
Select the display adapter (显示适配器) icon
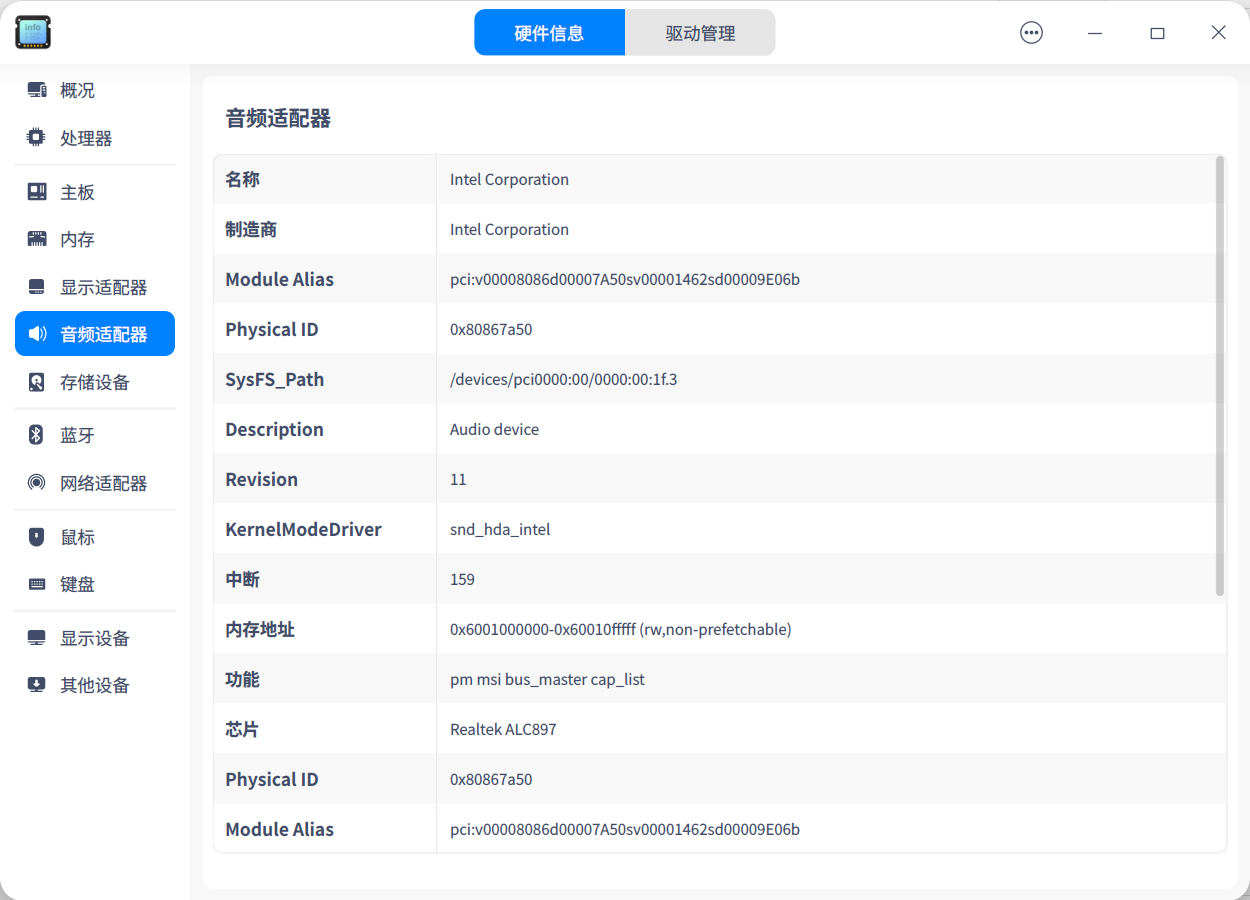point(37,288)
